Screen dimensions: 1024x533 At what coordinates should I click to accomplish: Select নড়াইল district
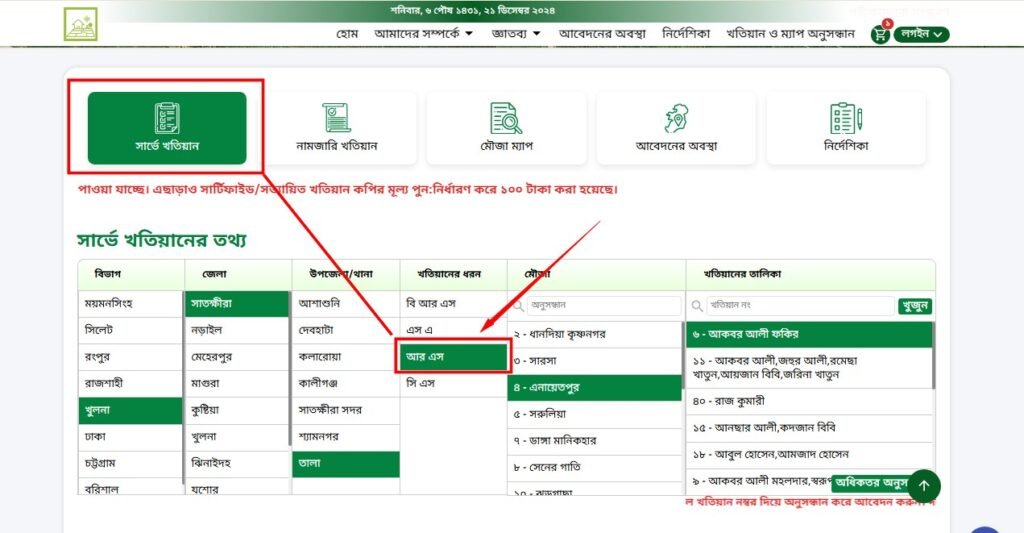click(x=237, y=331)
